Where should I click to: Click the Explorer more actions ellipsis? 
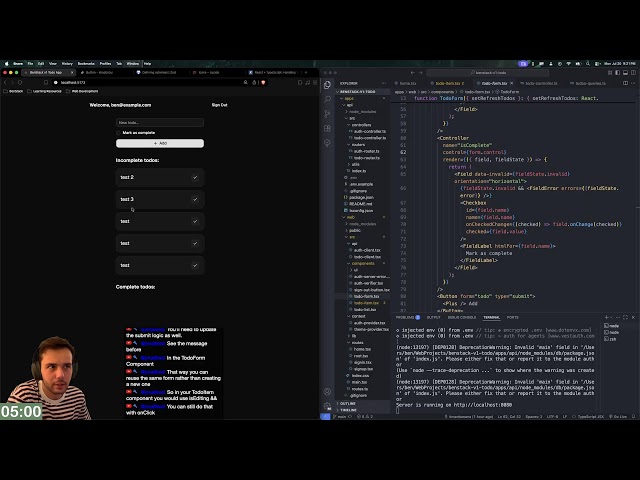click(384, 83)
